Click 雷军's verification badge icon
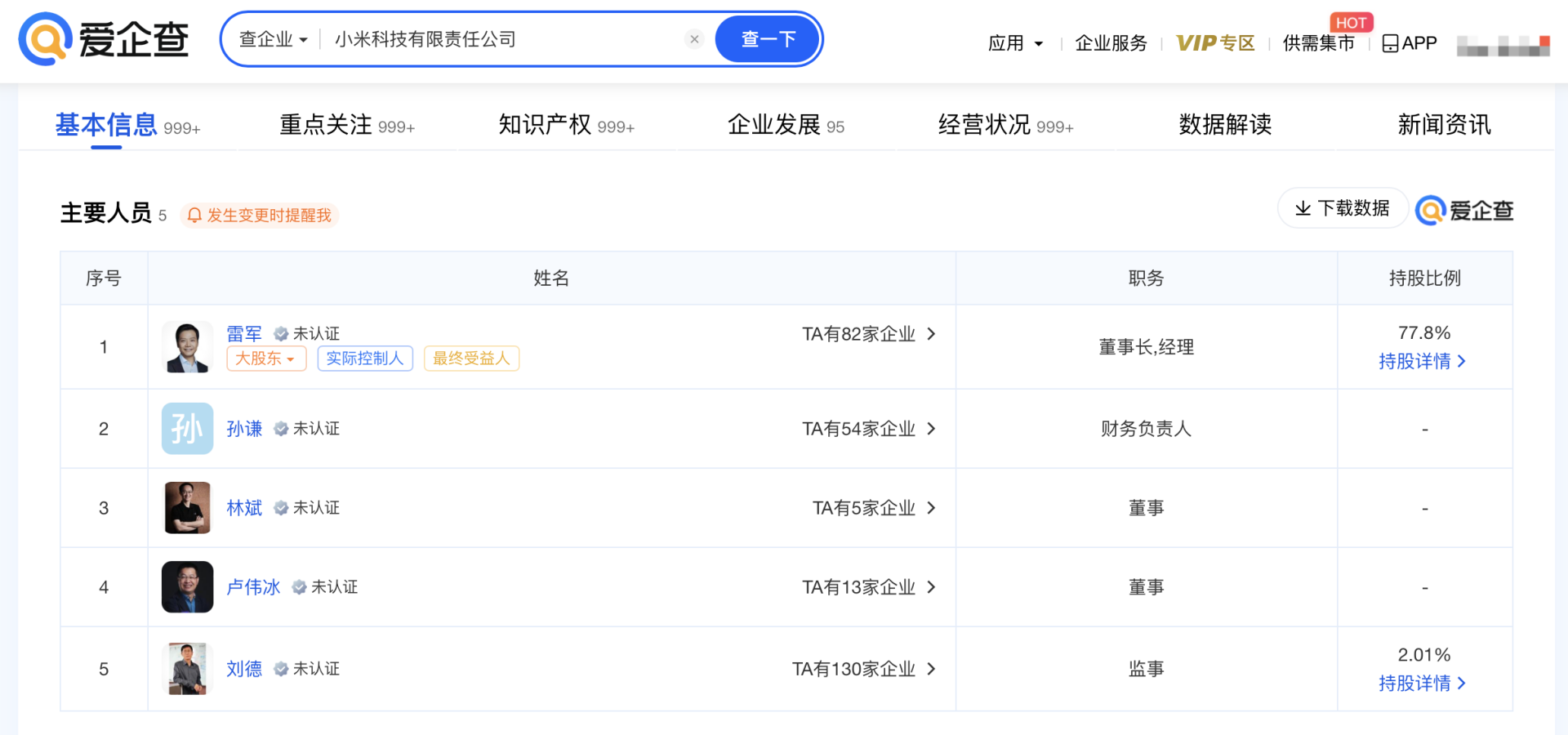1568x735 pixels. pyautogui.click(x=281, y=334)
